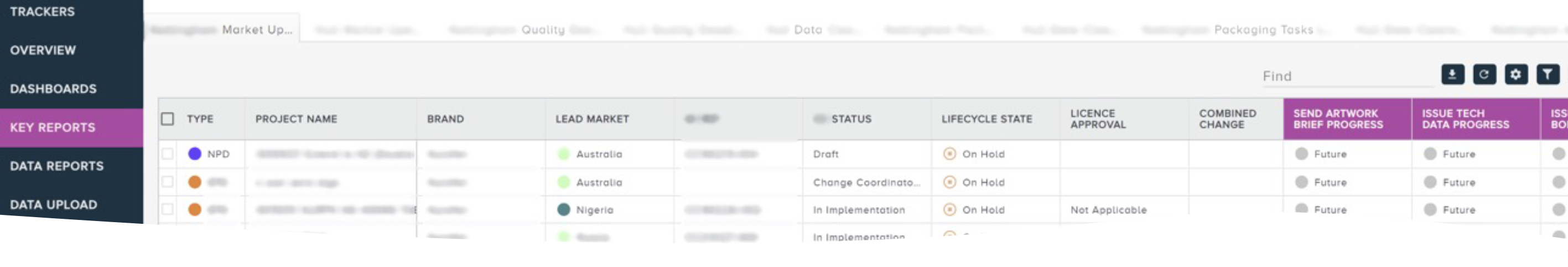Click the refresh table icon
The width and height of the screenshot is (1568, 267).
pyautogui.click(x=1484, y=75)
